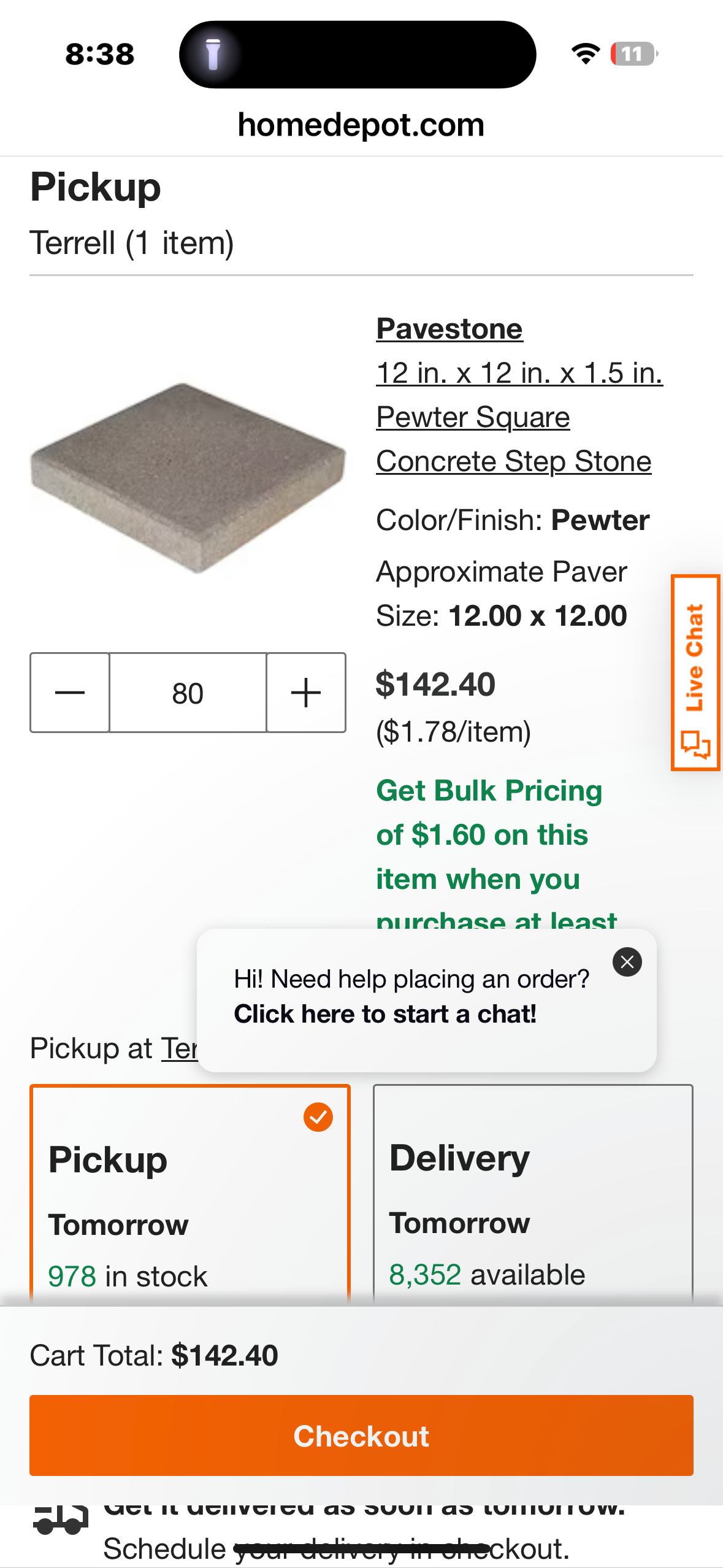Open the Pavestone brand link

[x=449, y=329]
